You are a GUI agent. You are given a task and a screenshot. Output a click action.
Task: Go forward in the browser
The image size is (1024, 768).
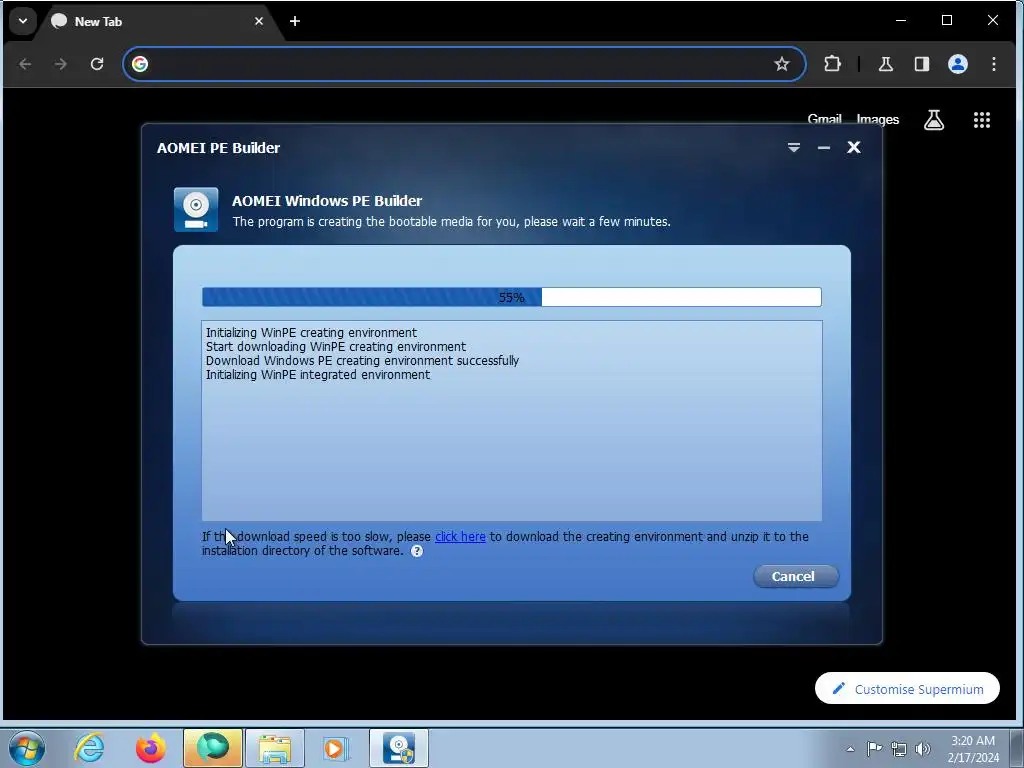pyautogui.click(x=61, y=64)
